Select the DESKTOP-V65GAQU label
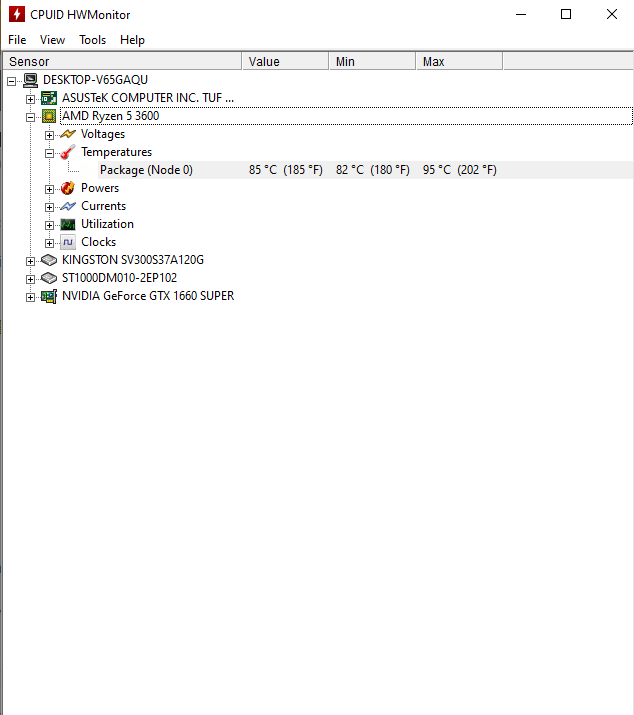Screen dimensions: 634x715 (95, 80)
